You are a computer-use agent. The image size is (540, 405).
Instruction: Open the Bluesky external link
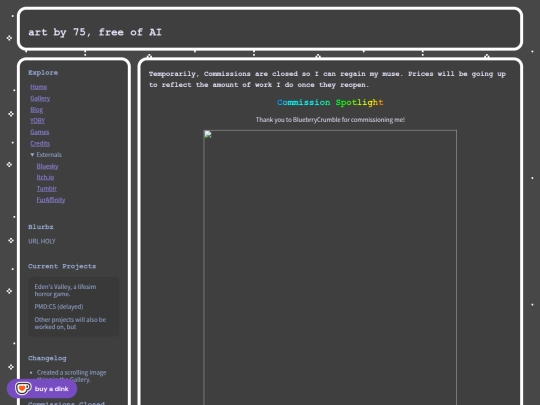[48, 166]
